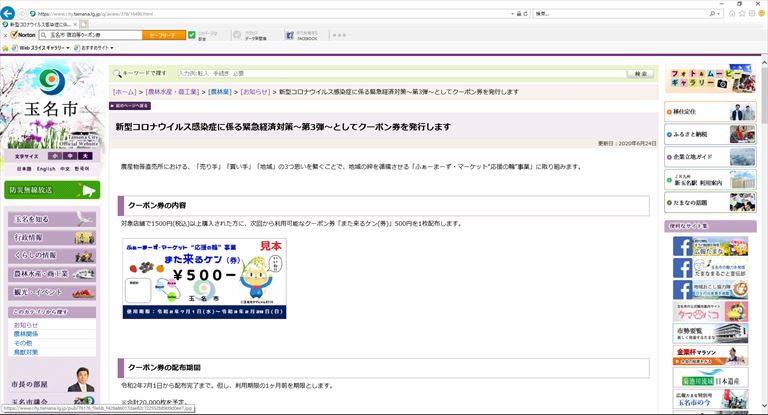This screenshot has width=768, height=415.
Task: Close the Norton toolbar with its X
Action: pyautogui.click(x=5, y=35)
